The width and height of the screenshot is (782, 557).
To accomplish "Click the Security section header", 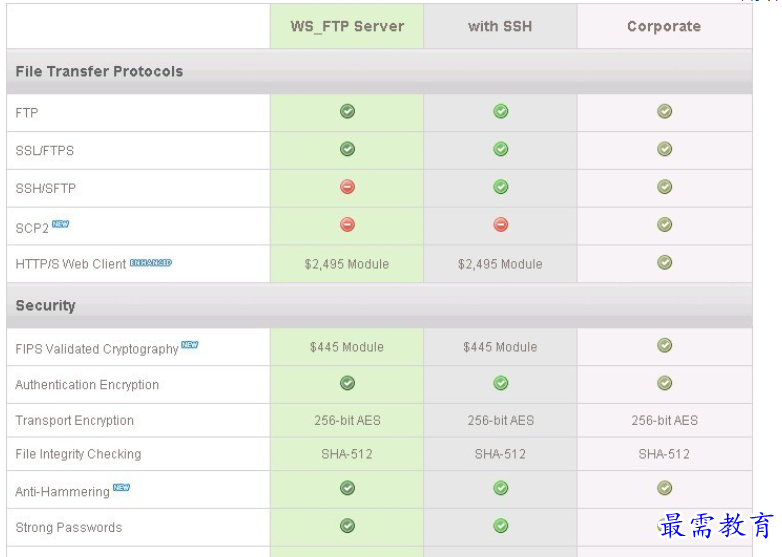I will tap(45, 306).
